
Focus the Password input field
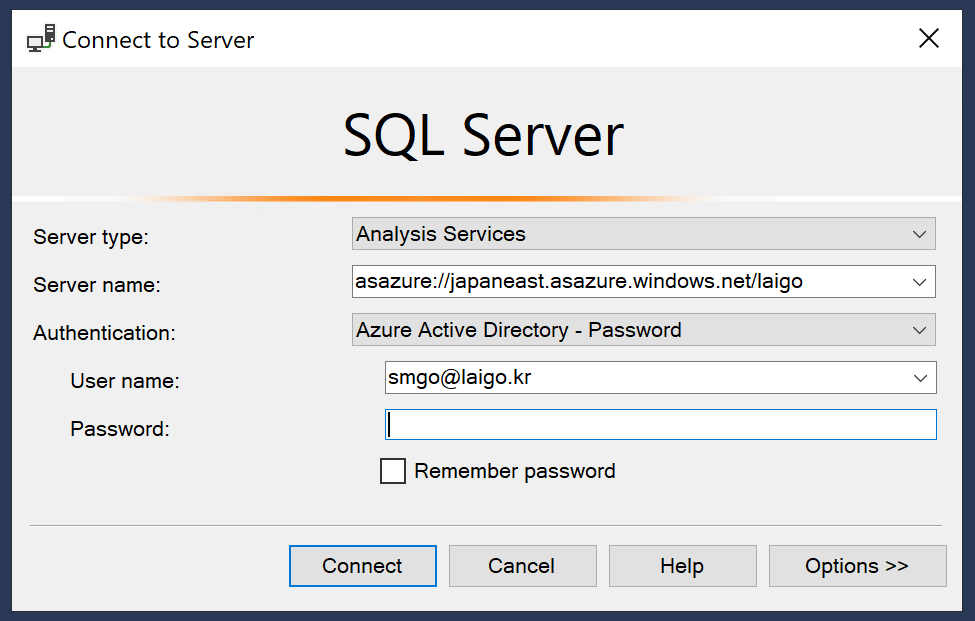point(660,425)
